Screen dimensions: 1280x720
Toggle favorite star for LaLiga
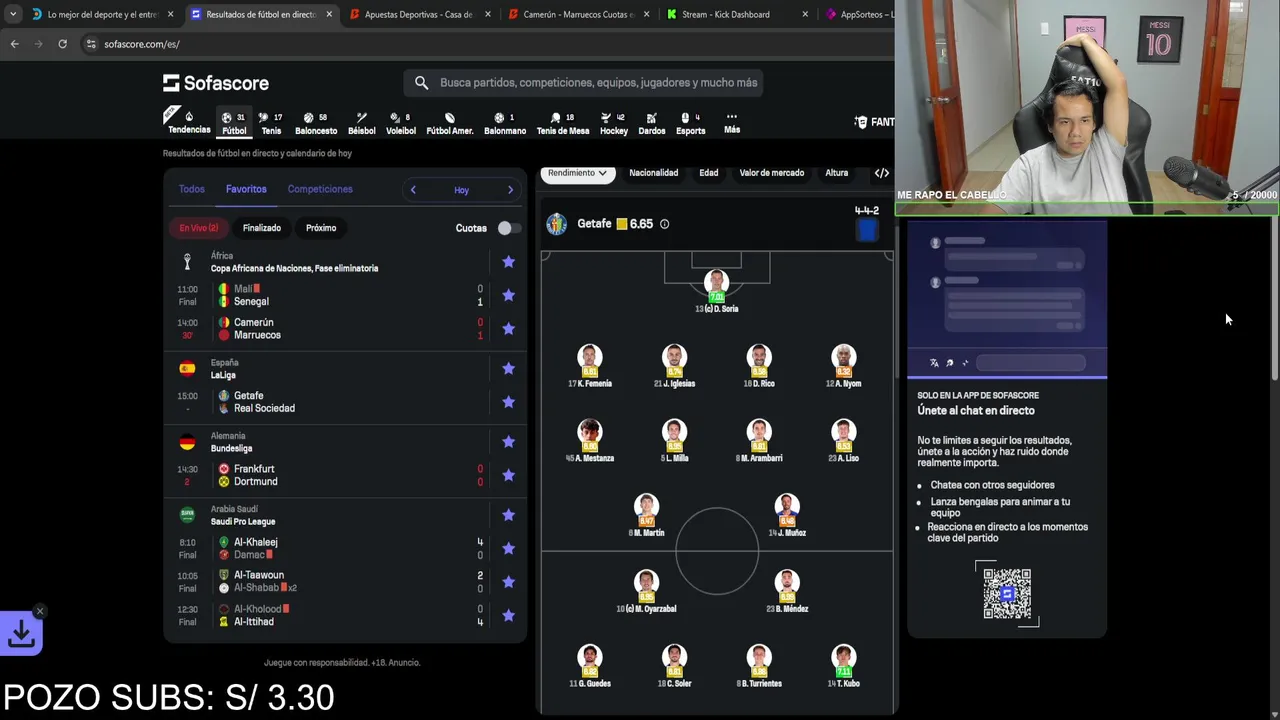click(508, 369)
